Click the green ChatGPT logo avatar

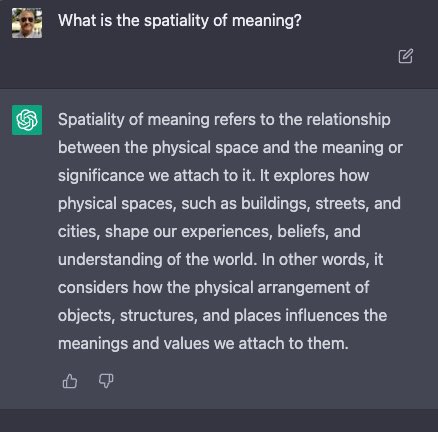tap(27, 120)
